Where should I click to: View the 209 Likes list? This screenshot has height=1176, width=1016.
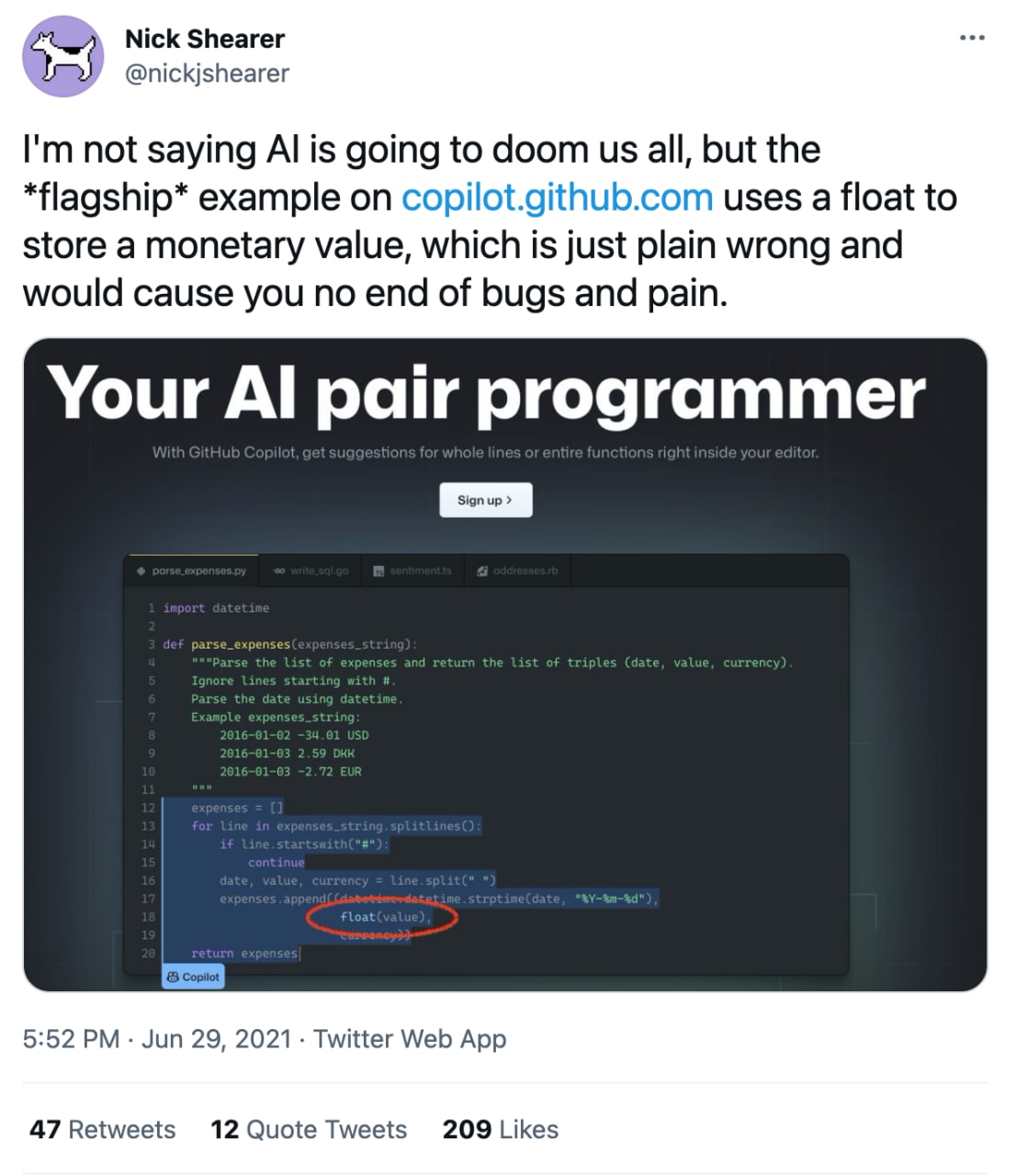(501, 1129)
